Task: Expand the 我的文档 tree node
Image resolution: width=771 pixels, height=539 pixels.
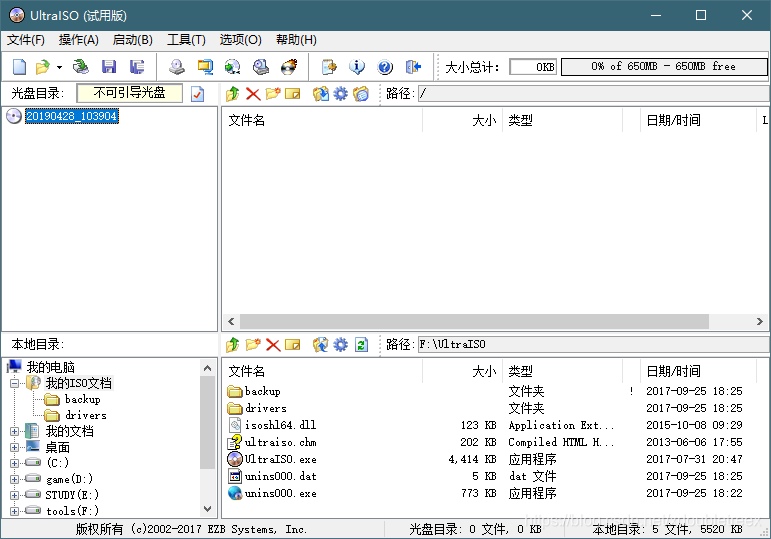Action: (x=15, y=431)
